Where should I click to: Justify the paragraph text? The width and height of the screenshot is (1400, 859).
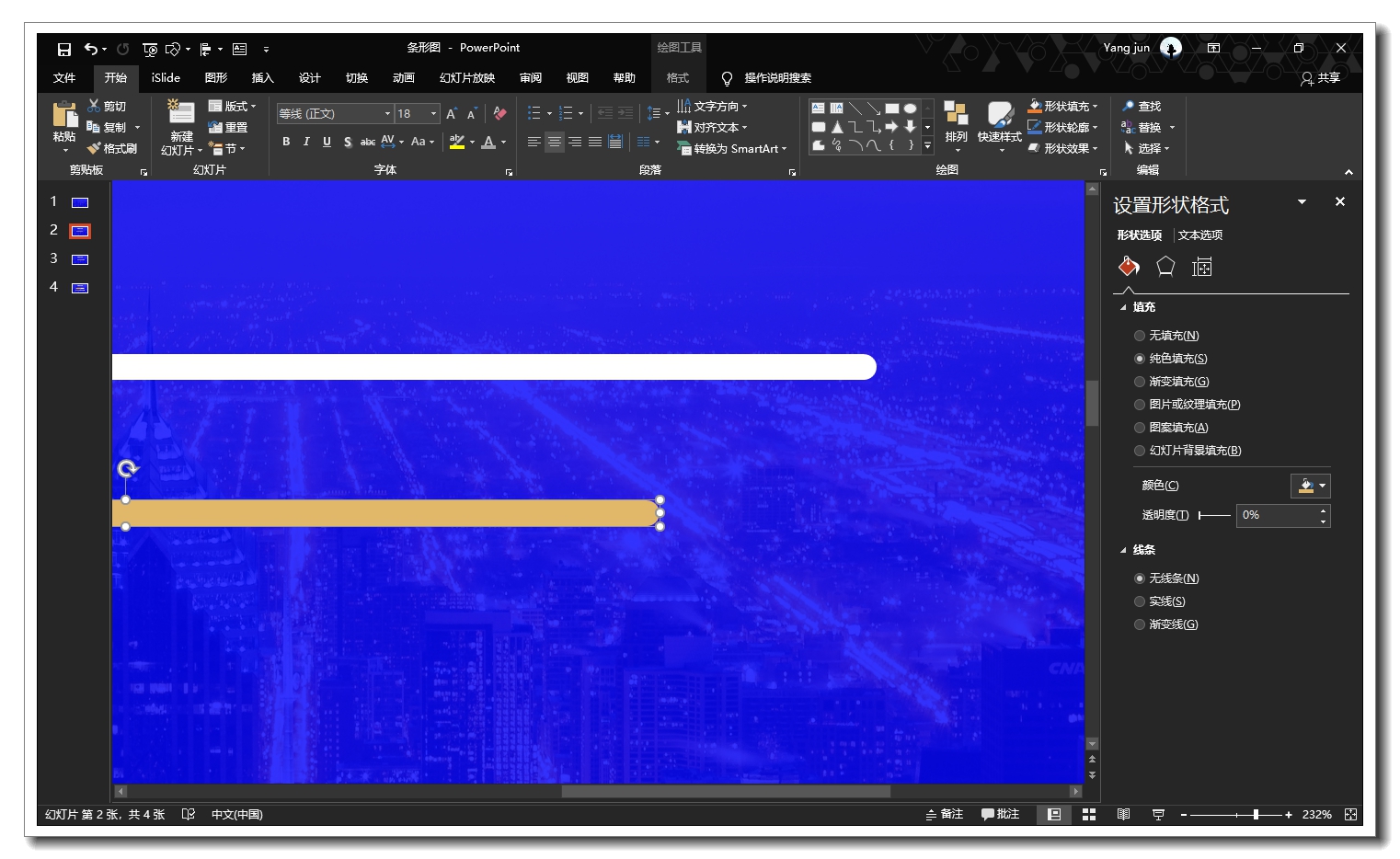point(595,142)
